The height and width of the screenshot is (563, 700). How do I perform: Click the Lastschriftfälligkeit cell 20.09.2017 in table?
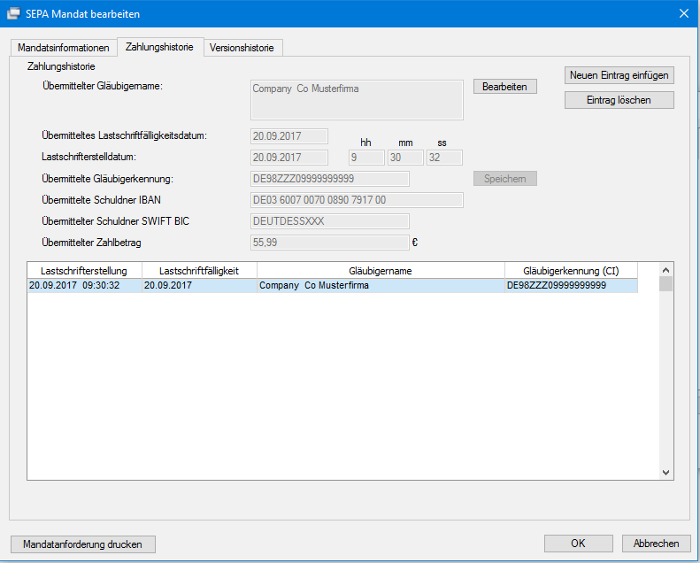[200, 286]
